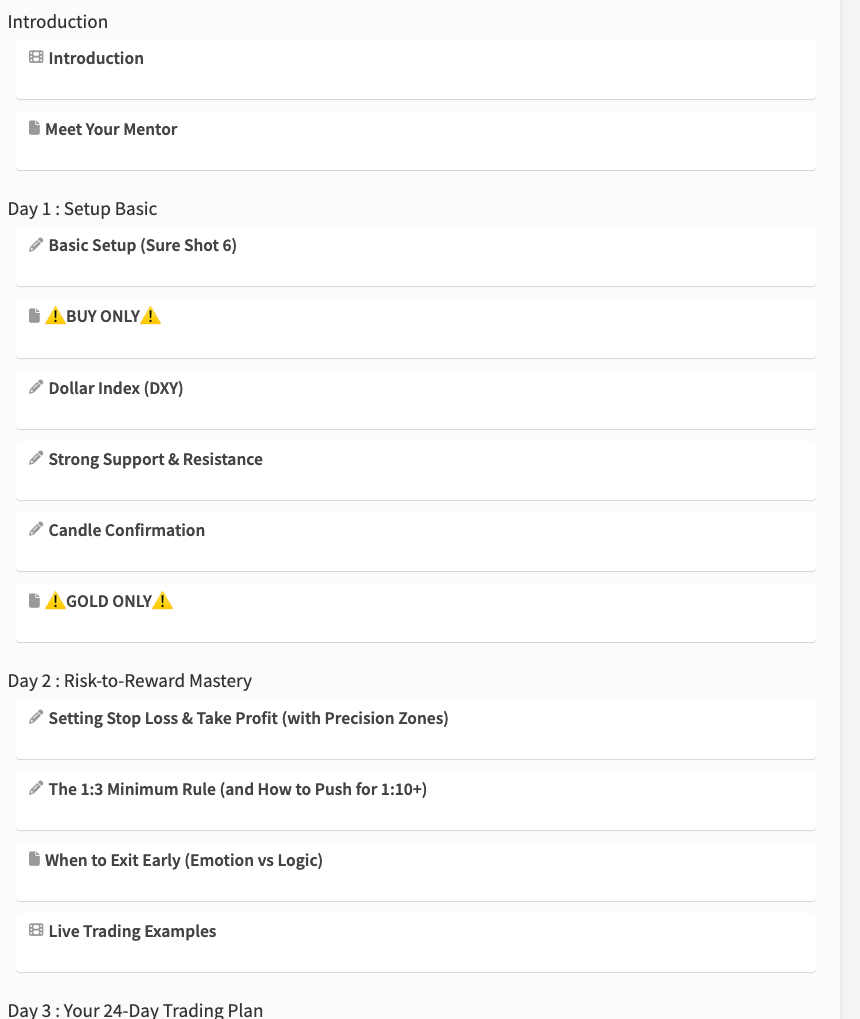Click the Day 1 : Setup Basic heading
The width and height of the screenshot is (860, 1019).
click(x=82, y=209)
